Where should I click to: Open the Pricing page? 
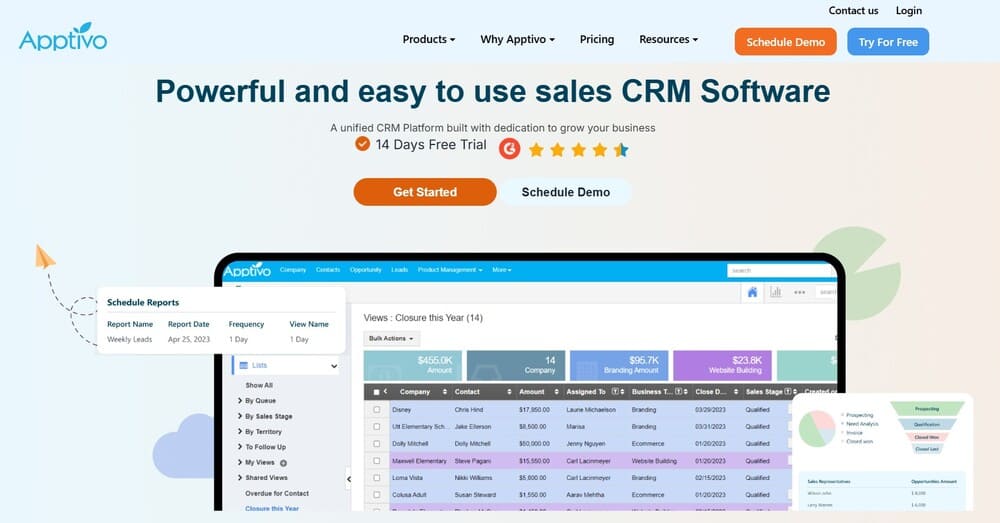click(x=597, y=40)
